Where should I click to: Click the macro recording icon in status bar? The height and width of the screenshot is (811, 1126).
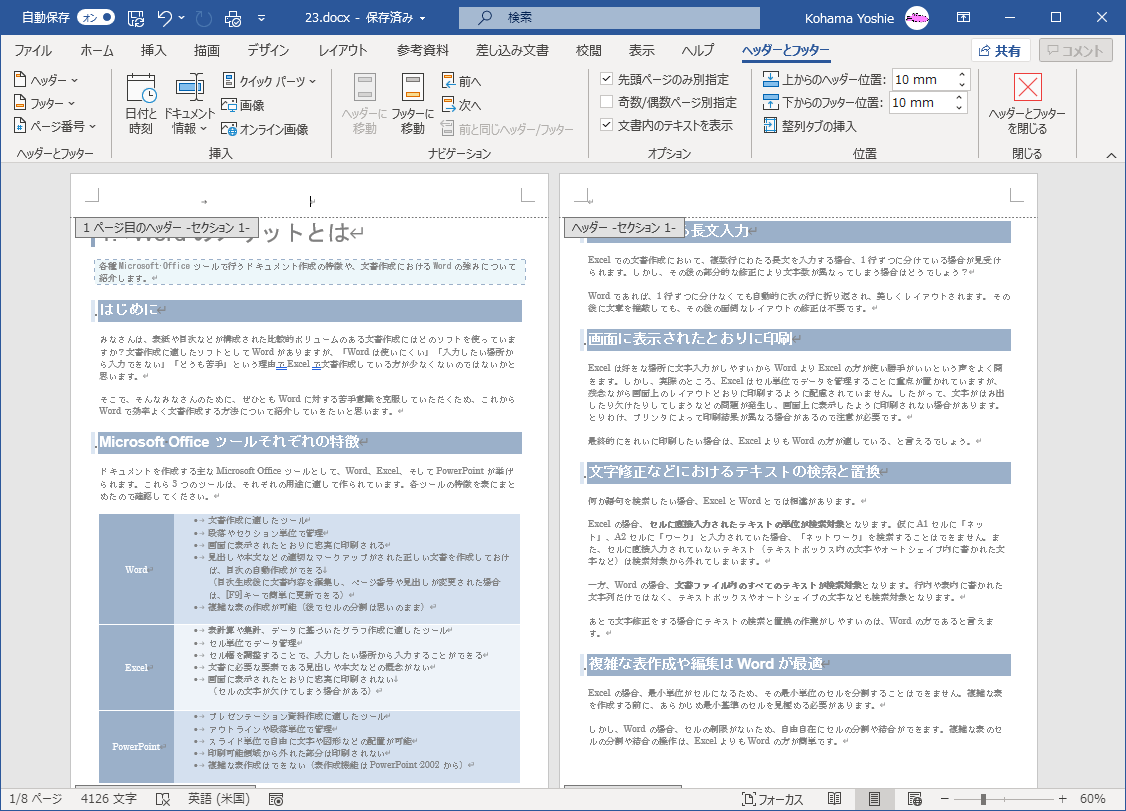tap(276, 799)
